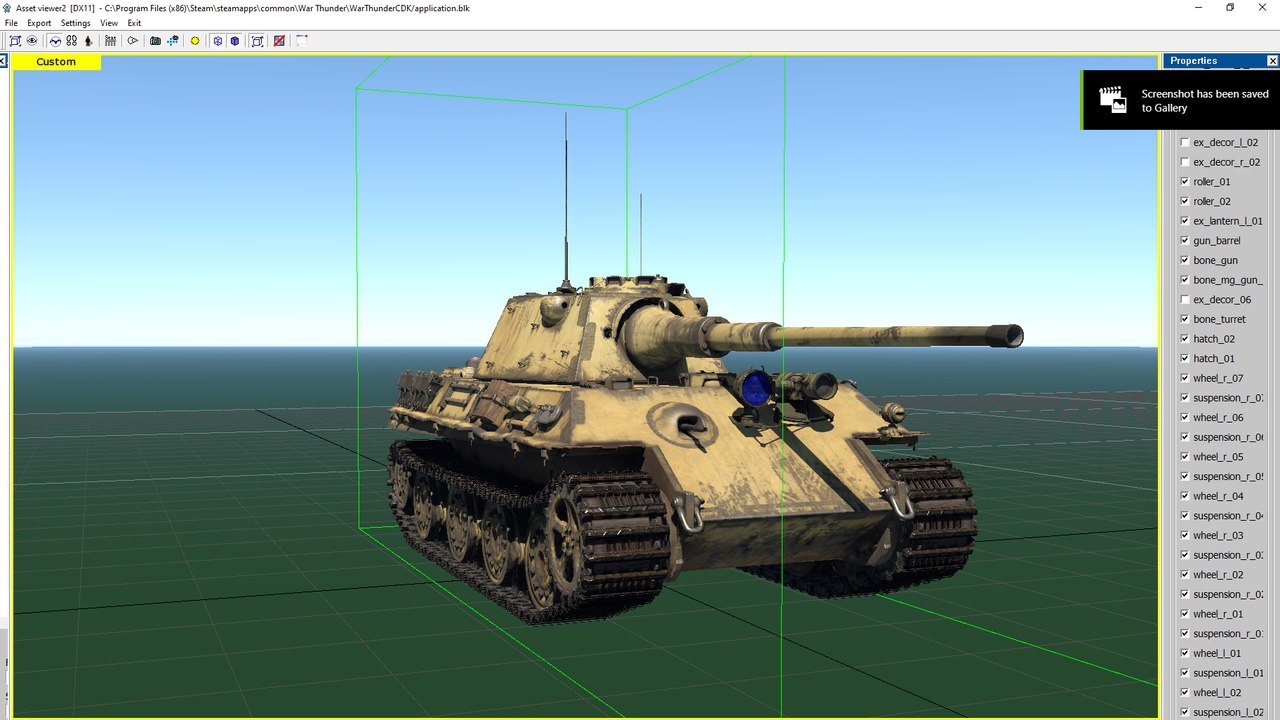1280x720 pixels.
Task: Hide the wheel_r_06 node
Action: click(x=1185, y=418)
